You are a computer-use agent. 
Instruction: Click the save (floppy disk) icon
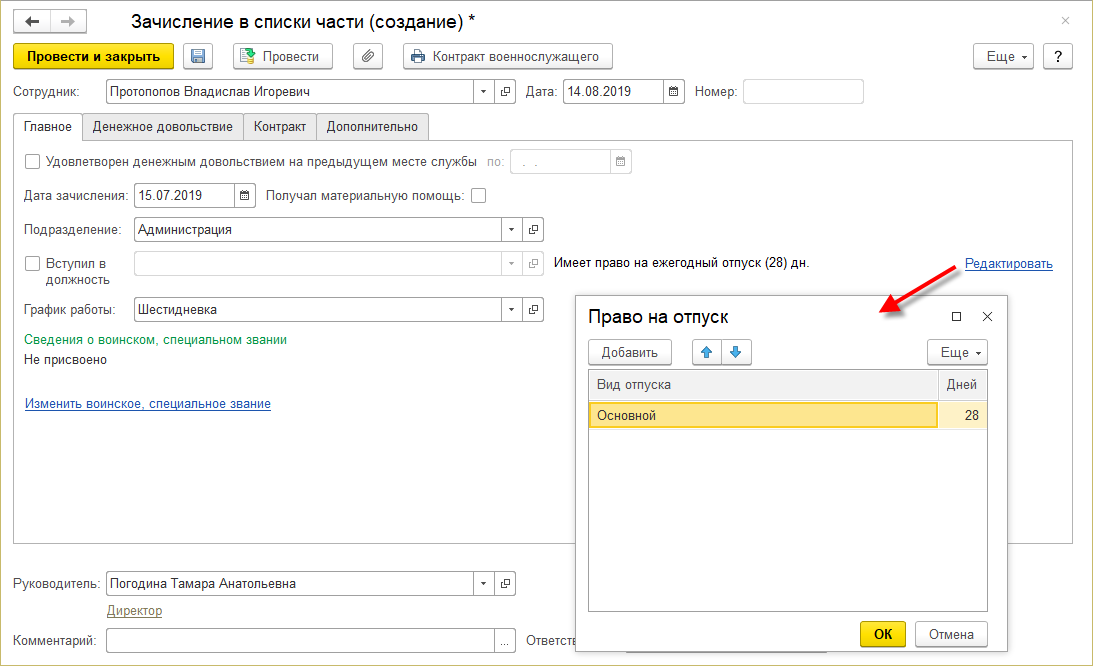tap(198, 57)
